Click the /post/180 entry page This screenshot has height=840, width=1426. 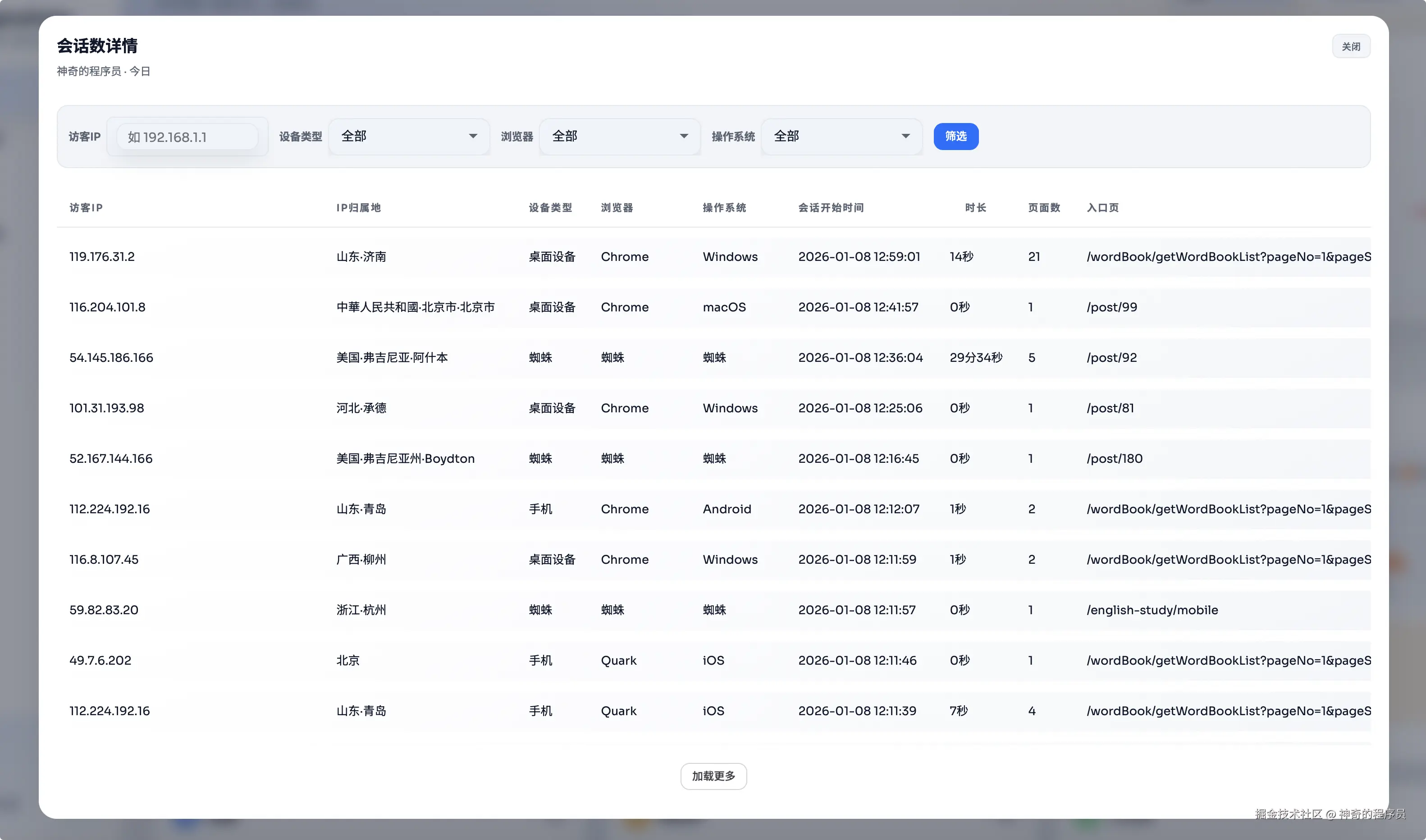click(x=1114, y=458)
